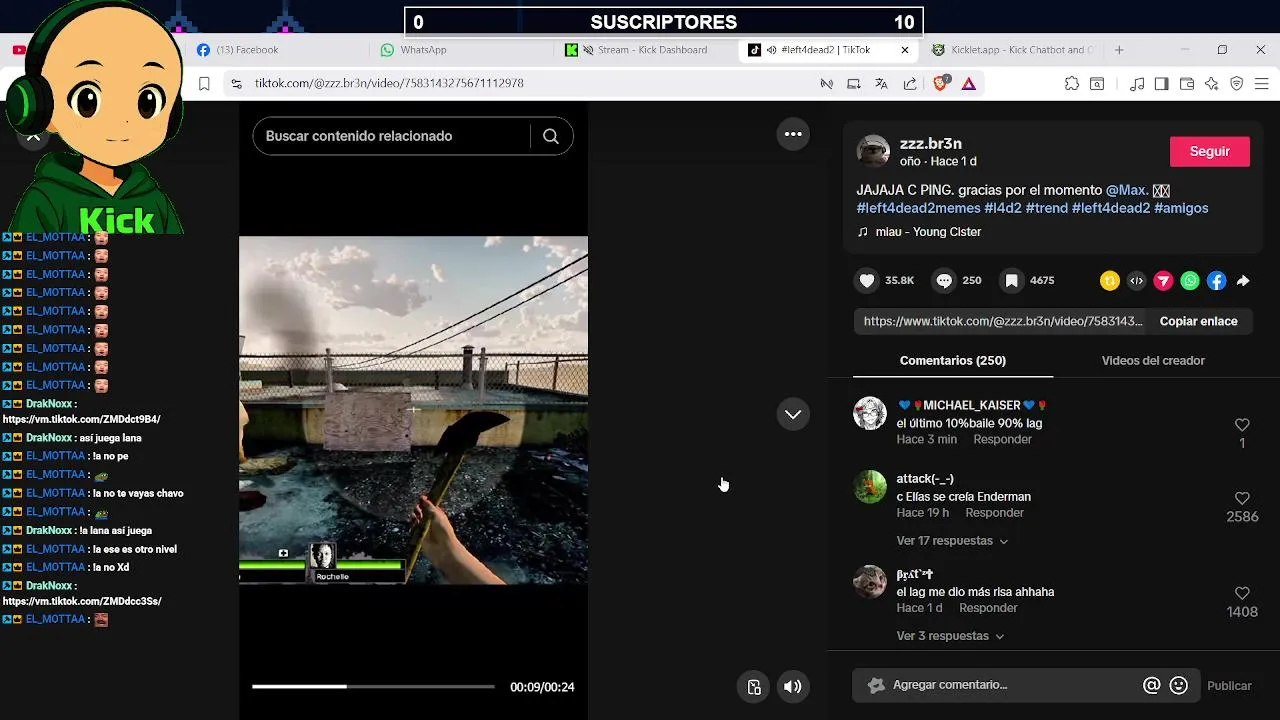Click the embed code icon
The width and height of the screenshot is (1280, 720).
point(1136,281)
